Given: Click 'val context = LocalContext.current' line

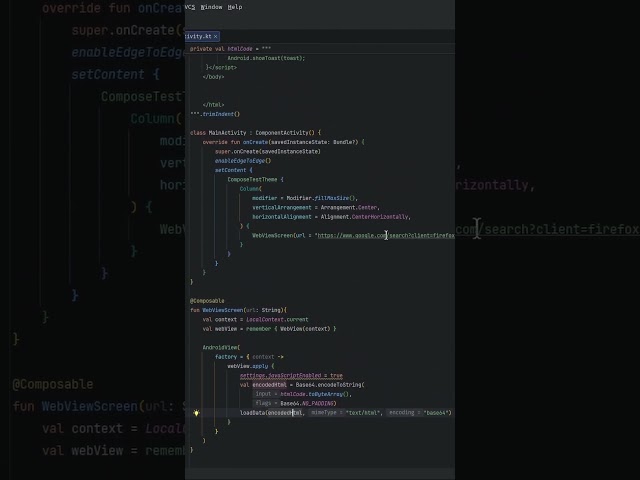Looking at the screenshot, I should click(256, 320).
